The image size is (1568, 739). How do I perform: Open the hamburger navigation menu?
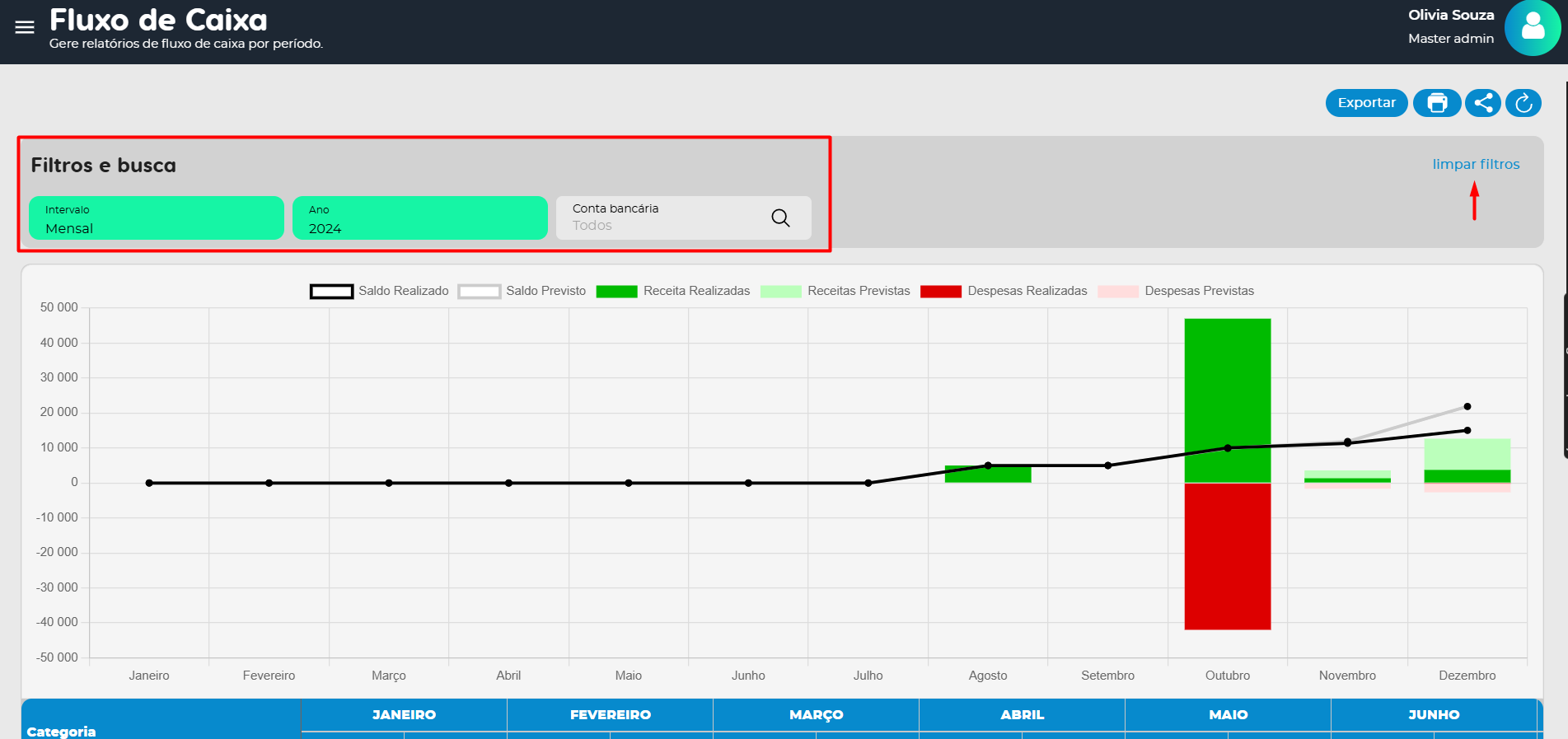point(25,27)
